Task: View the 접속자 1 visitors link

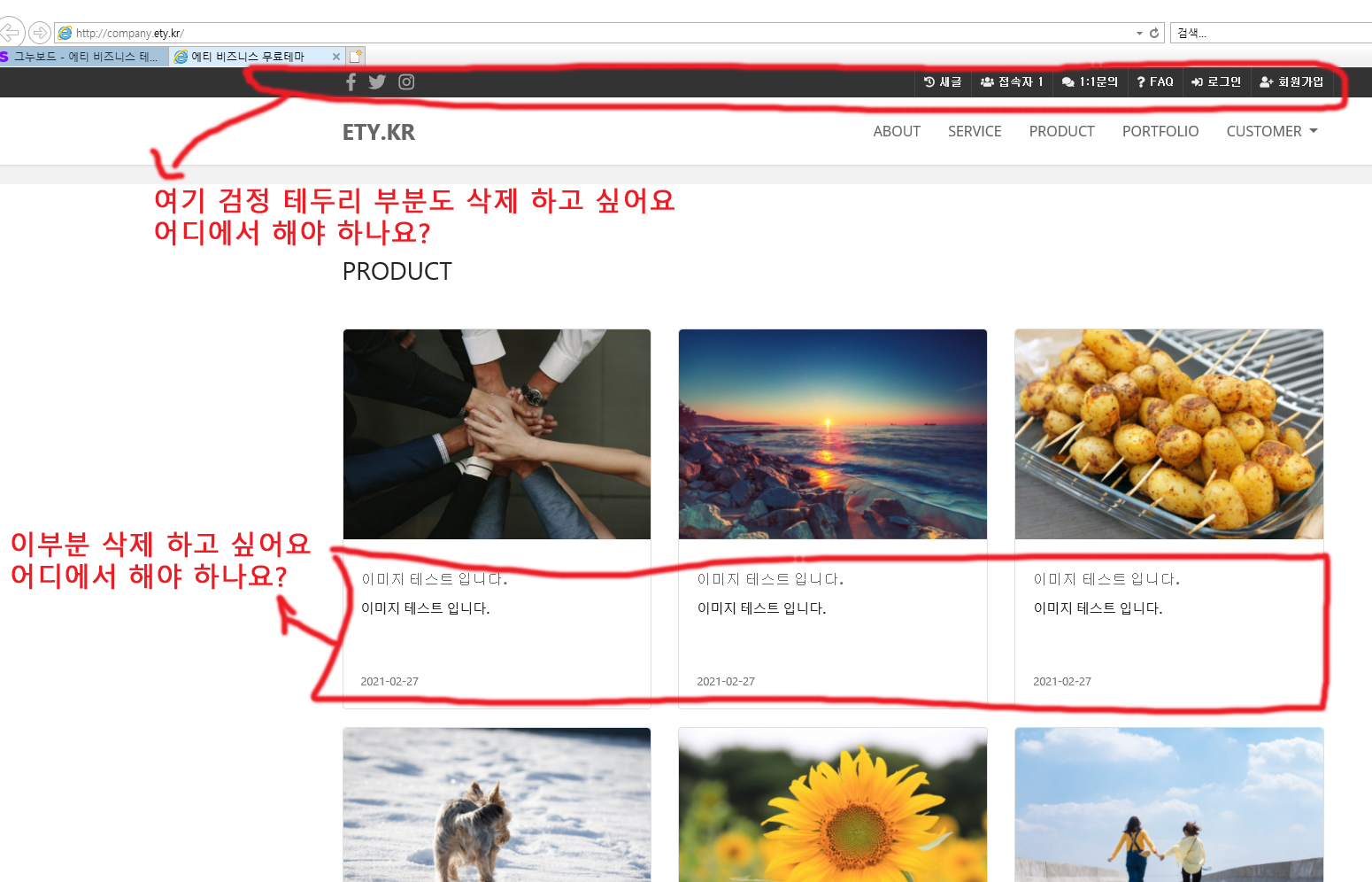Action: (x=1012, y=82)
